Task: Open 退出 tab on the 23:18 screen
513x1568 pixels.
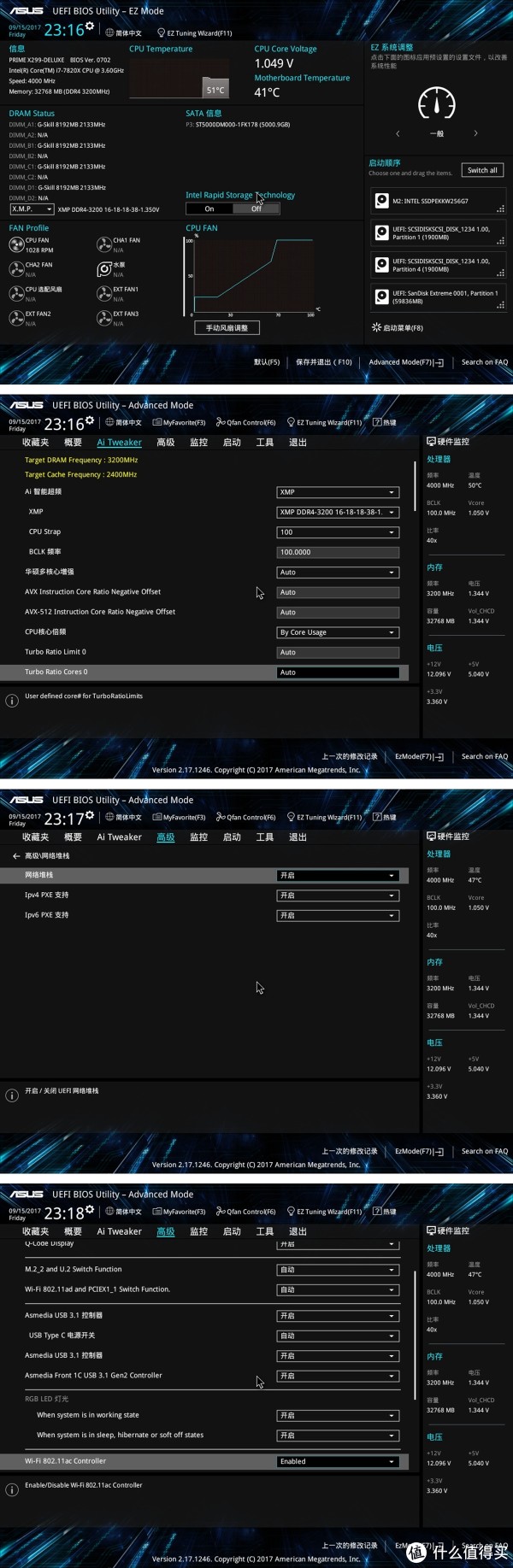Action: 298,1231
